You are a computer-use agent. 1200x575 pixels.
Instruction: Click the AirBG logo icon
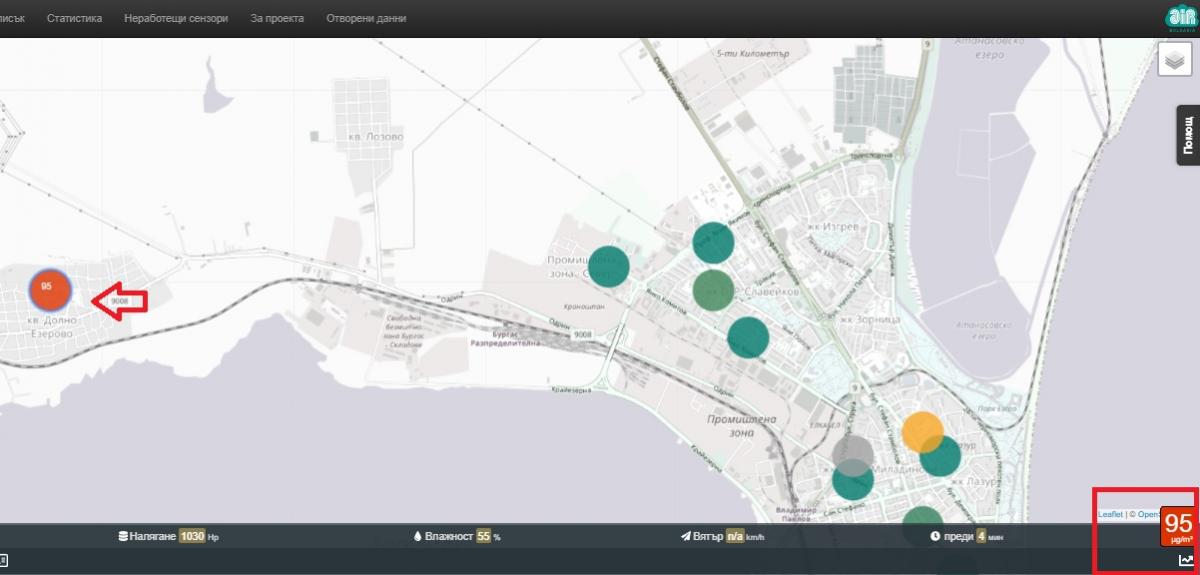point(1181,18)
